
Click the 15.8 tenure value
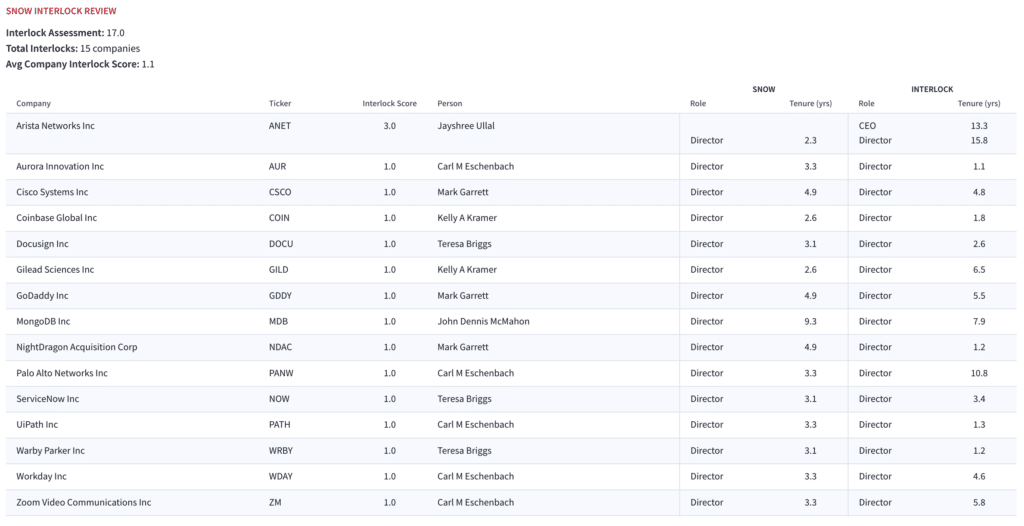pyautogui.click(x=979, y=140)
